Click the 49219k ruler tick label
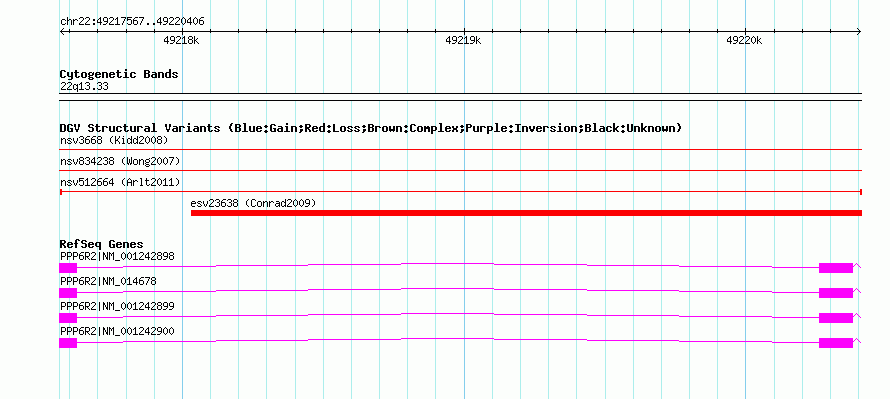The height and width of the screenshot is (399, 890). (x=463, y=40)
